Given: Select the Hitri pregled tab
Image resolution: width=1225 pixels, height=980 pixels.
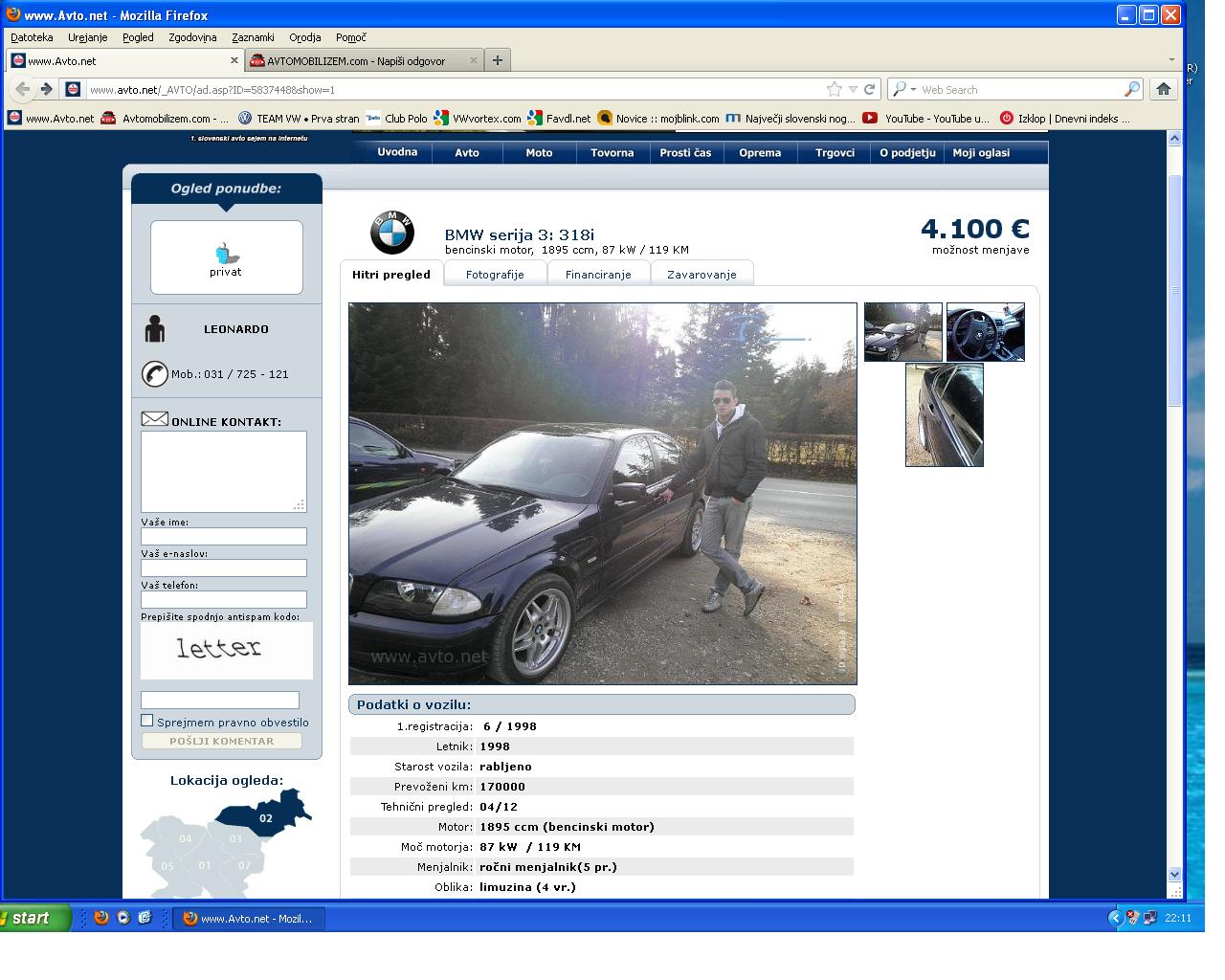Looking at the screenshot, I should [x=390, y=274].
